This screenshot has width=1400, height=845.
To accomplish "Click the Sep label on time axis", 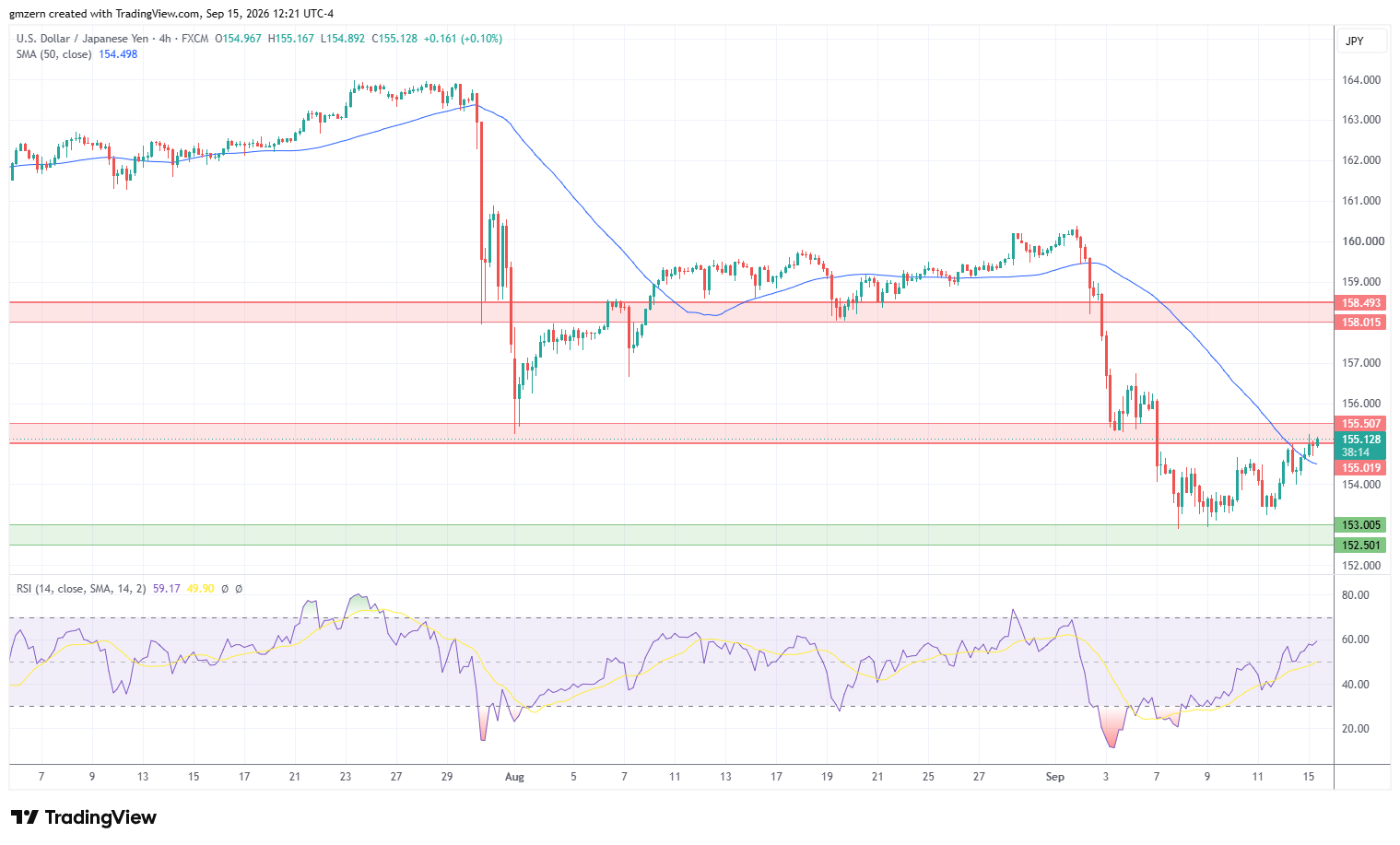I will click(1055, 777).
